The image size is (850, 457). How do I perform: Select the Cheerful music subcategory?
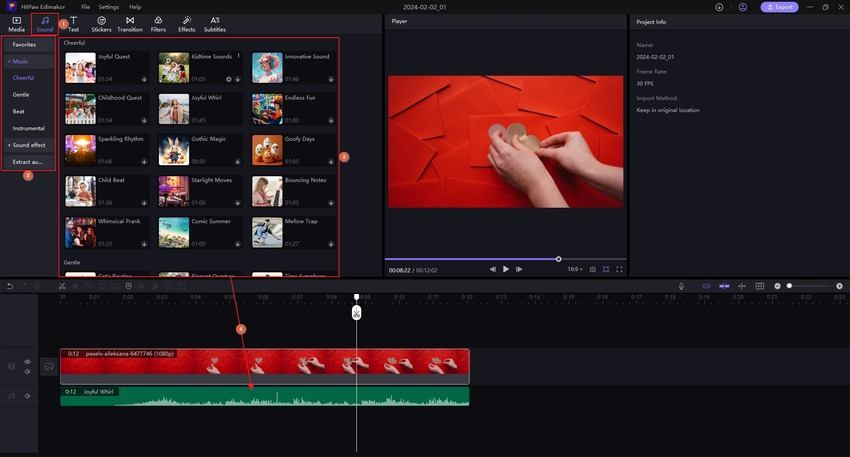tap(23, 78)
